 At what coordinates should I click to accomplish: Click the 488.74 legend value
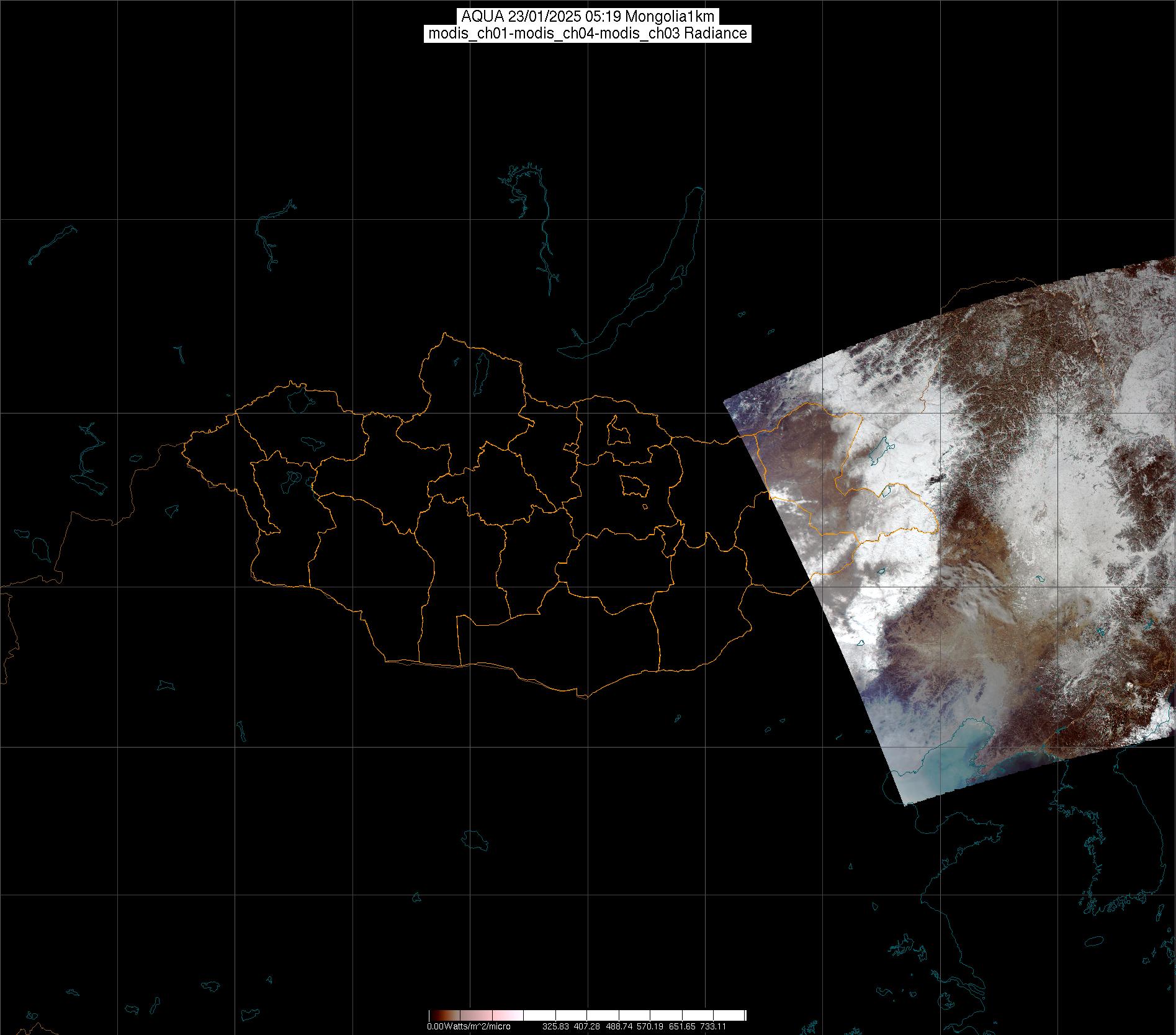pyautogui.click(x=619, y=1026)
